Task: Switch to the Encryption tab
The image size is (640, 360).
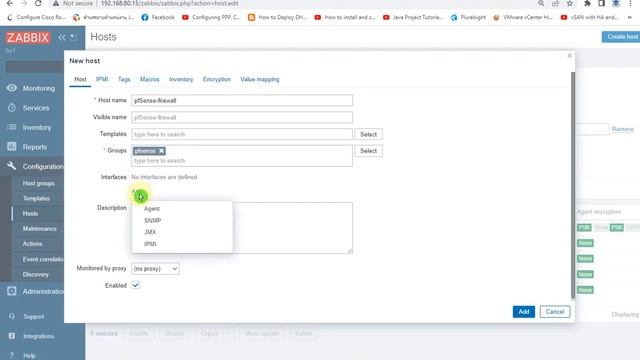Action: (217, 79)
